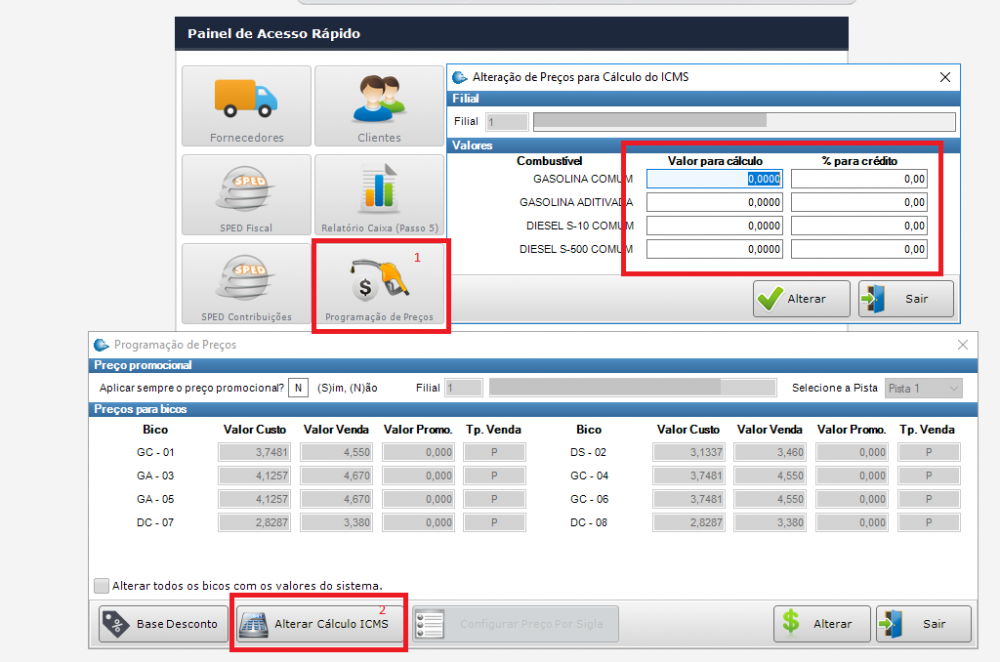Close the Programação de Preços window
Viewport: 1000px width, 662px height.
pos(963,345)
